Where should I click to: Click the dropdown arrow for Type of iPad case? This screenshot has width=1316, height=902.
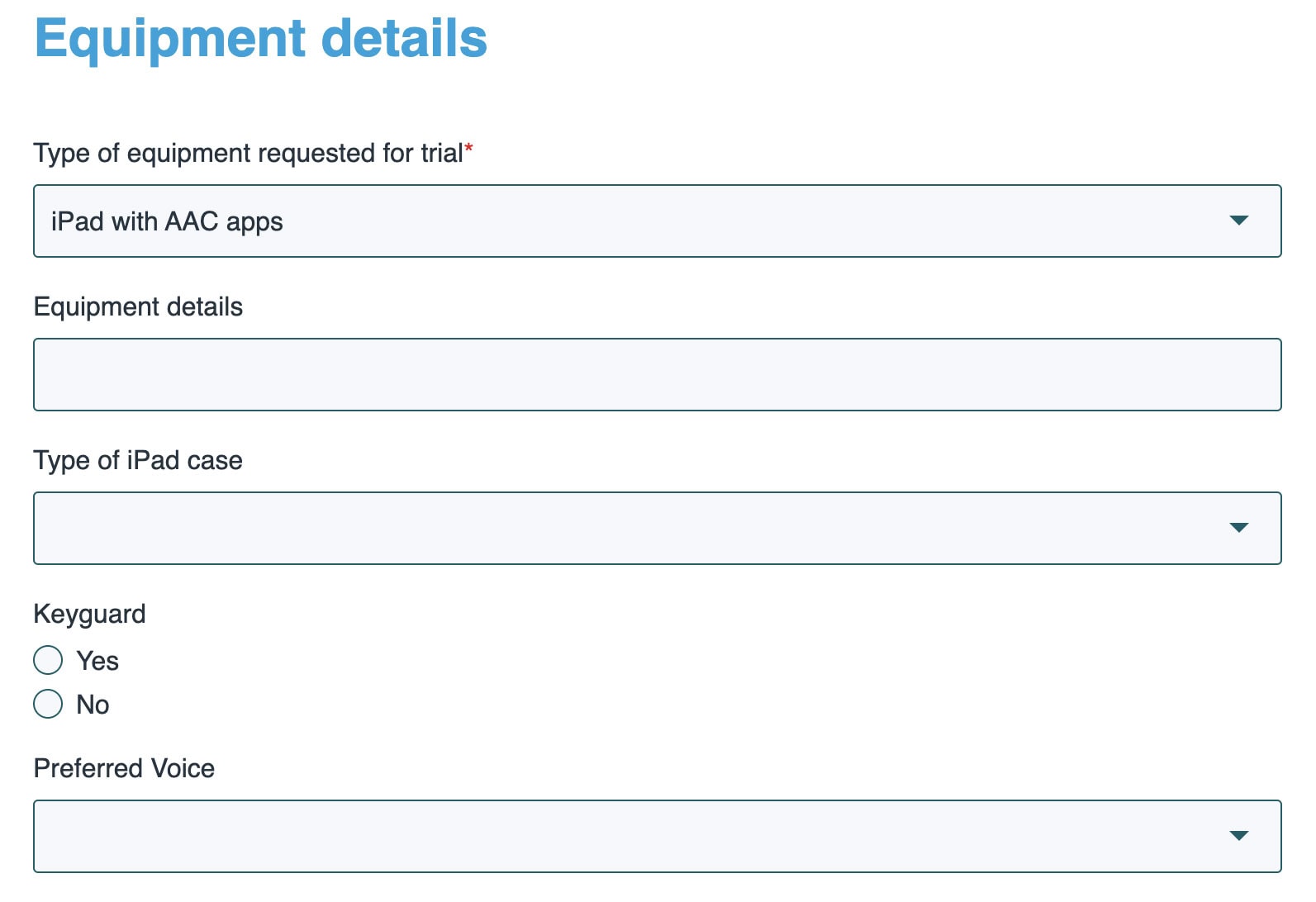pos(1238,528)
